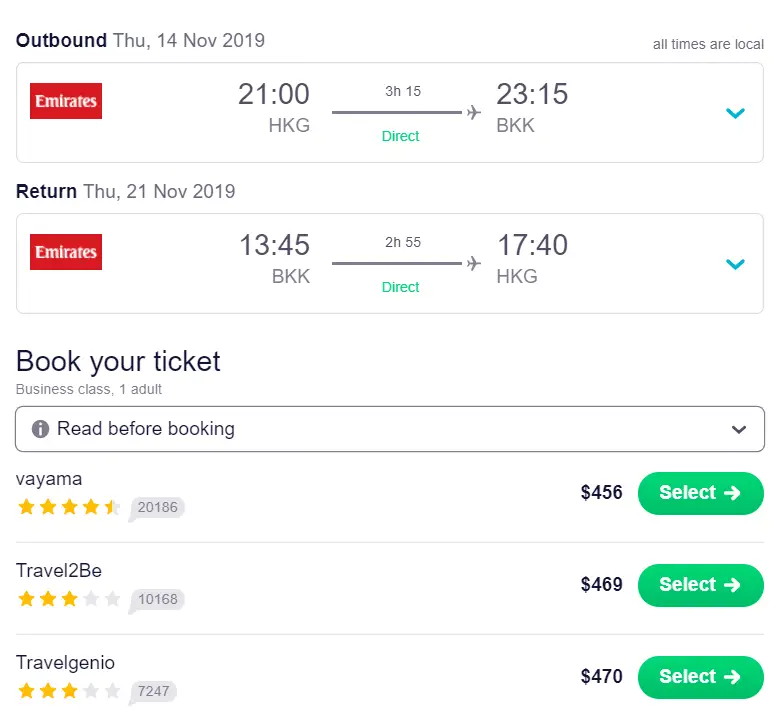Open vayama review count bubble 20186
773x711 pixels.
point(157,507)
